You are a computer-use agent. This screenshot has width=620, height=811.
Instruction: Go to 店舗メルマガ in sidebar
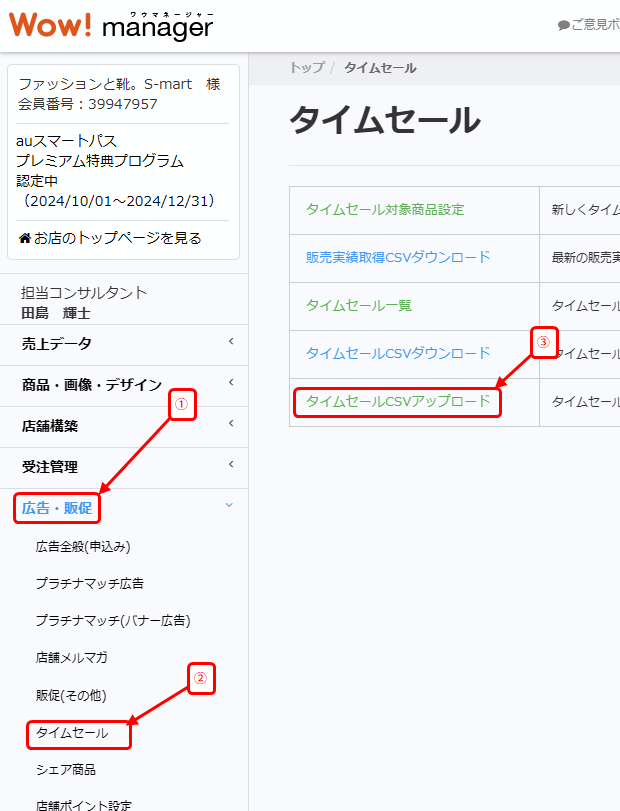tap(71, 657)
